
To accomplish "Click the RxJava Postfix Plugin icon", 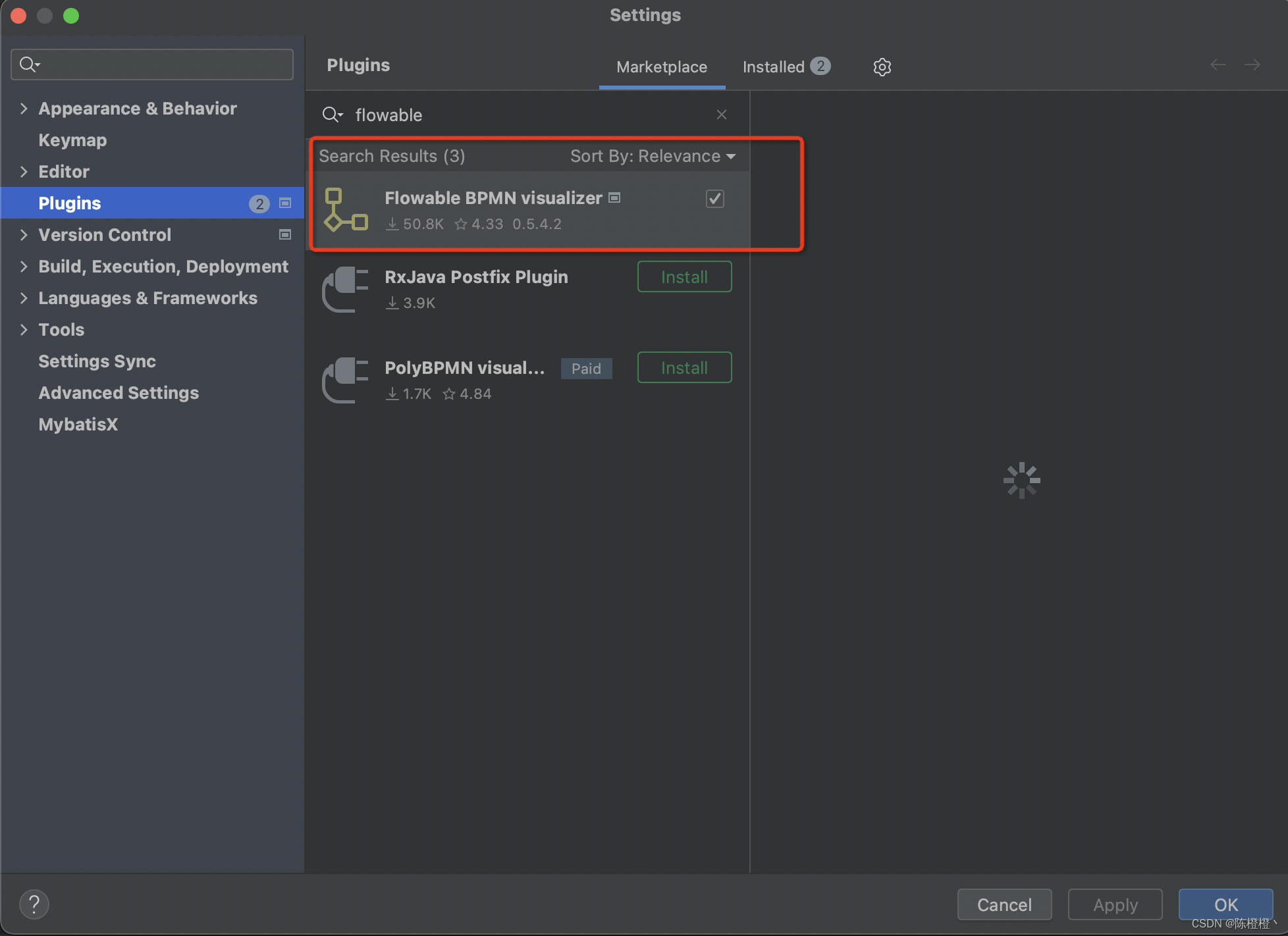I will click(x=346, y=289).
